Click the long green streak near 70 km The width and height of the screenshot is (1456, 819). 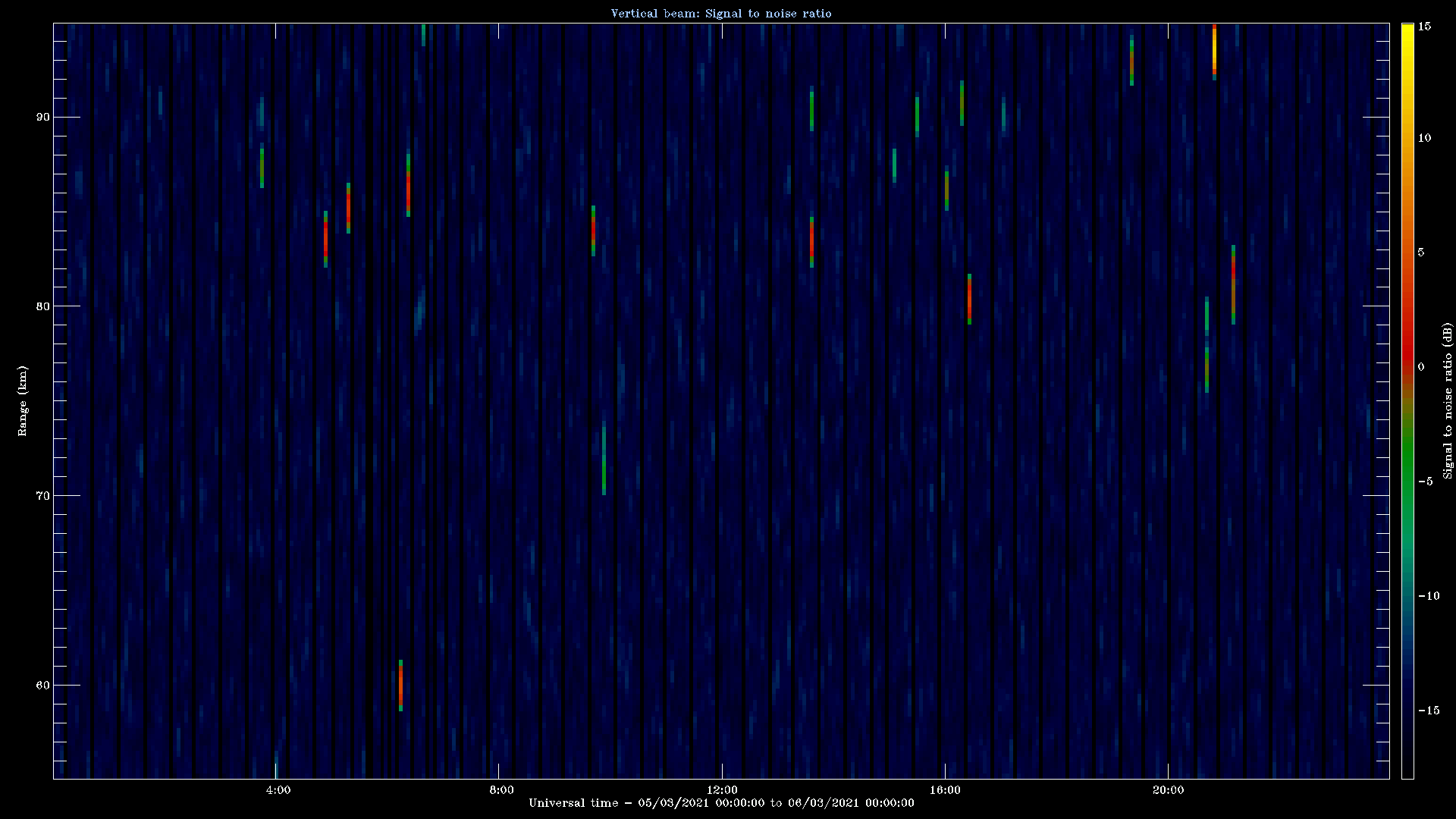604,460
